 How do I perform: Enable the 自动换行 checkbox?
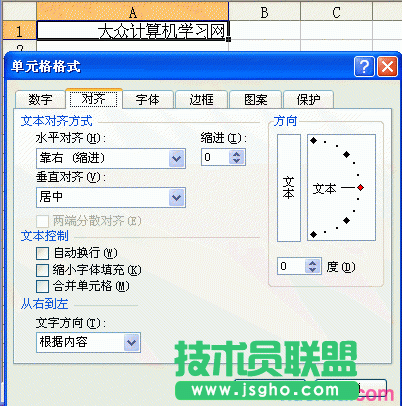[x=42, y=253]
